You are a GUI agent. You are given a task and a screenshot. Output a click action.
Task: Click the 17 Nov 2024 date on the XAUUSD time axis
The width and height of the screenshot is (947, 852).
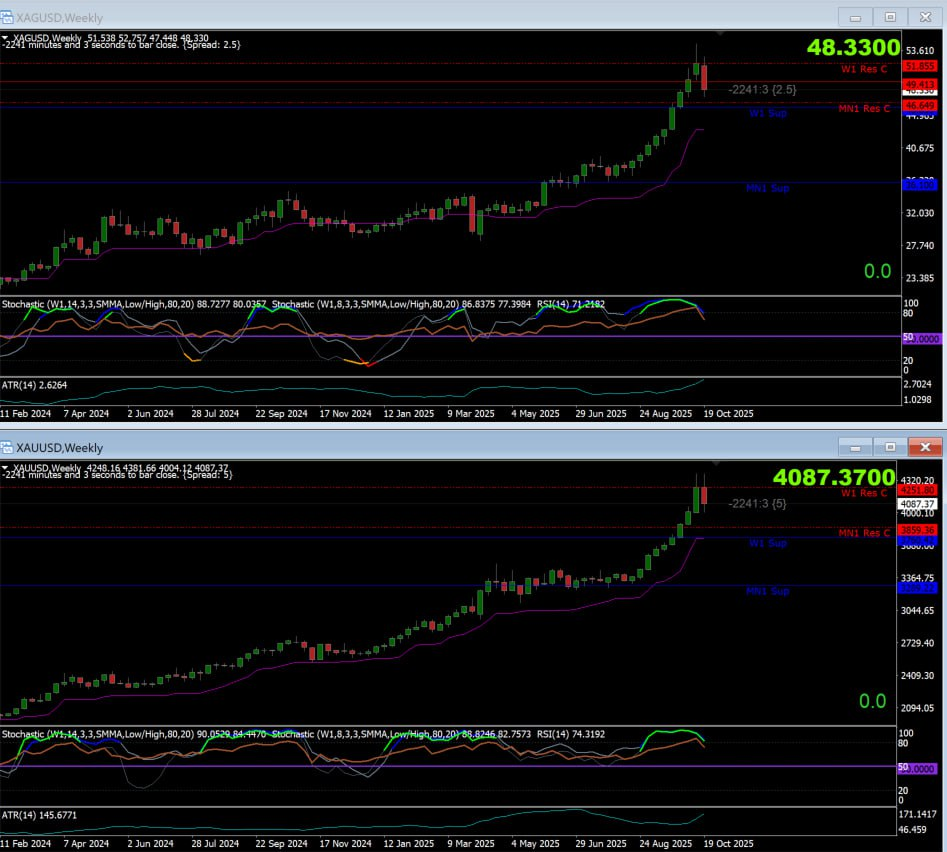coord(345,844)
